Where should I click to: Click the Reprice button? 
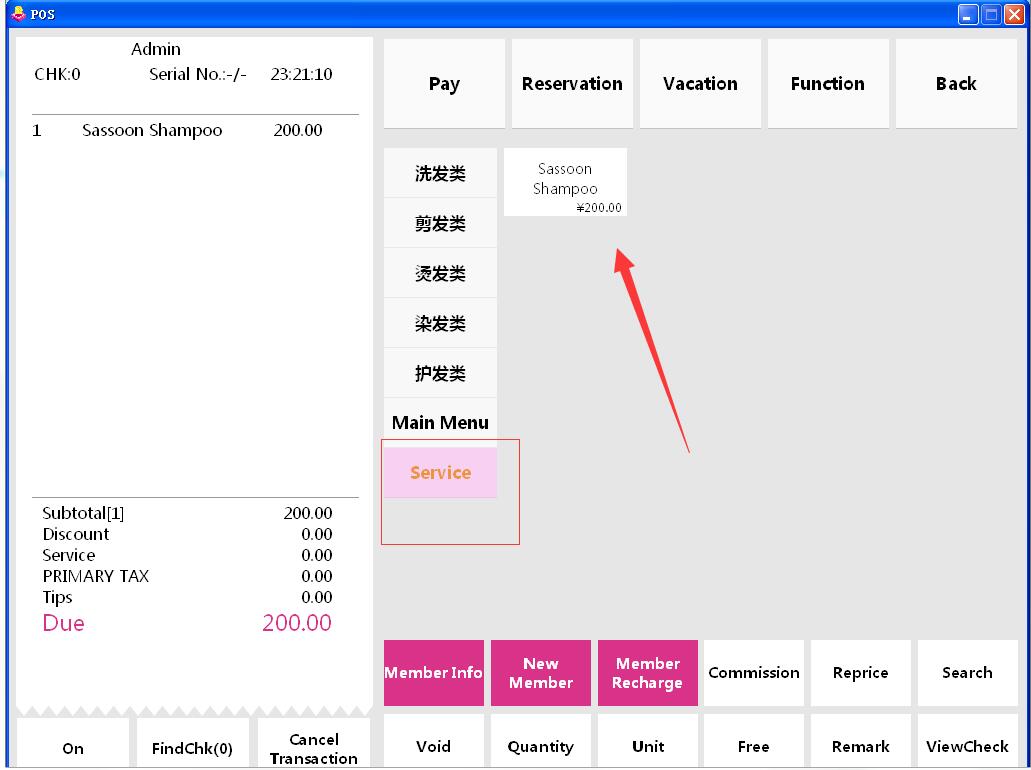click(x=861, y=673)
